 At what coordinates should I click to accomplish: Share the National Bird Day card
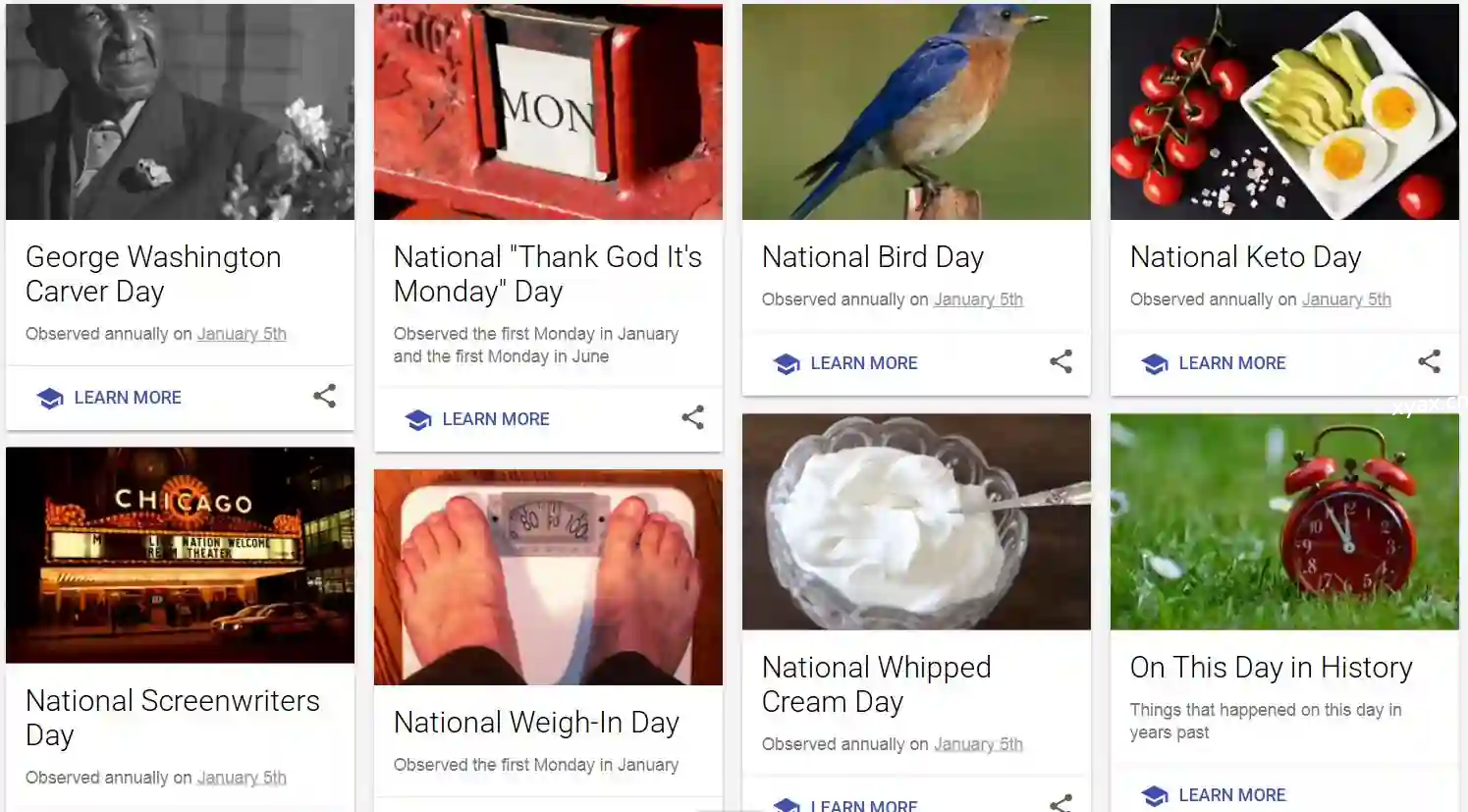pyautogui.click(x=1060, y=361)
